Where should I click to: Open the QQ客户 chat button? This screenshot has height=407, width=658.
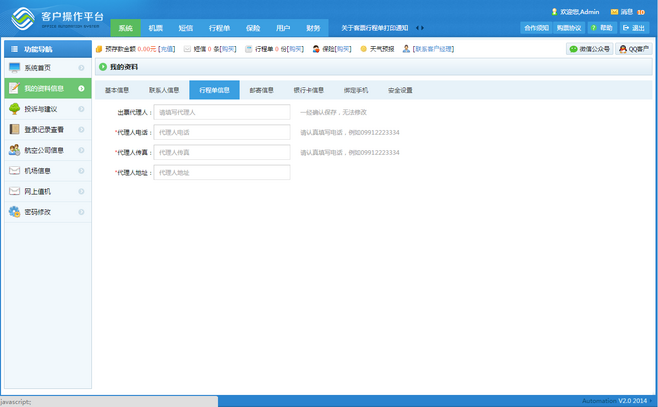633,49
